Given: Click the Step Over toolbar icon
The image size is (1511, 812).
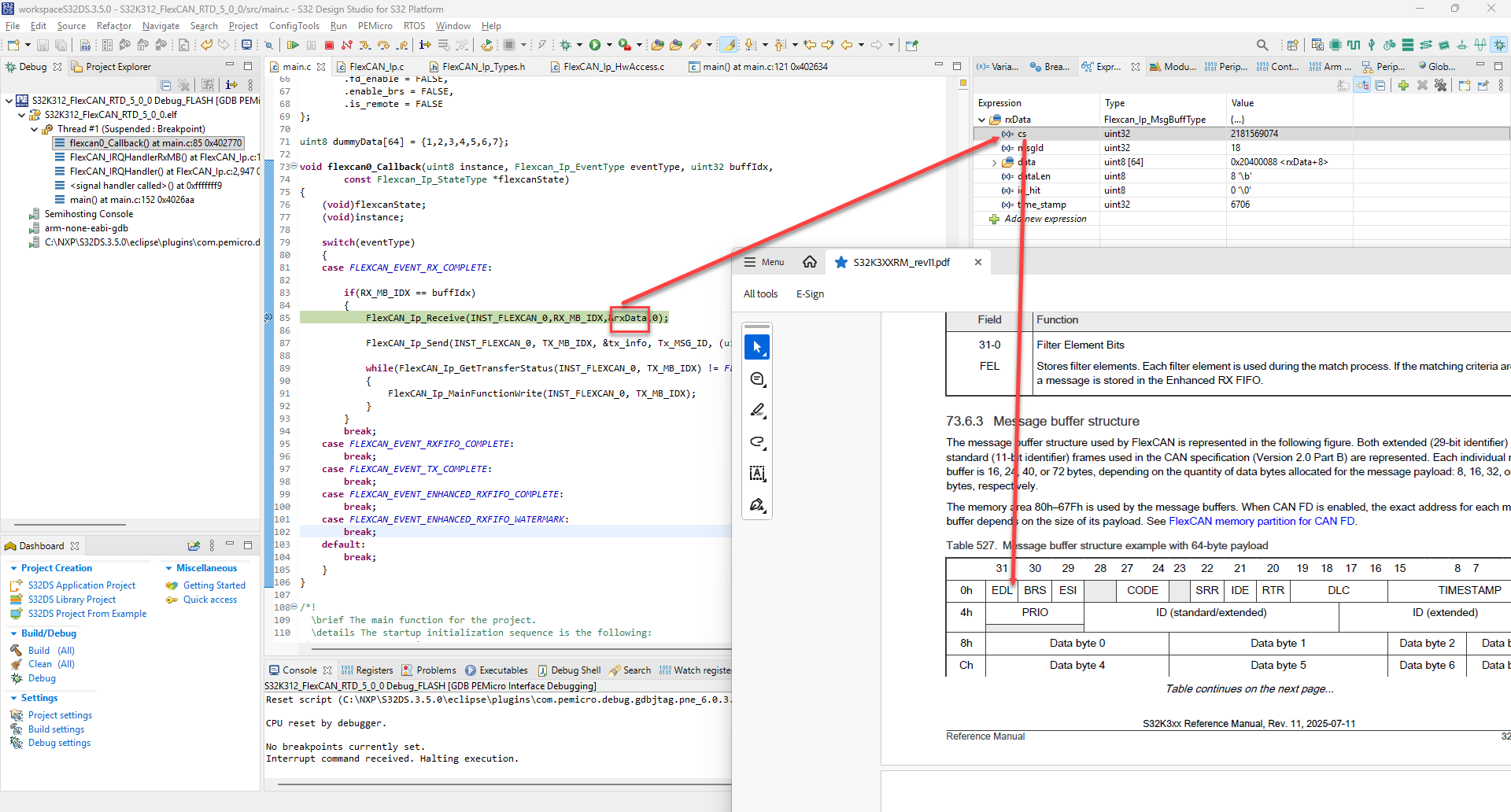Looking at the screenshot, I should pyautogui.click(x=383, y=46).
